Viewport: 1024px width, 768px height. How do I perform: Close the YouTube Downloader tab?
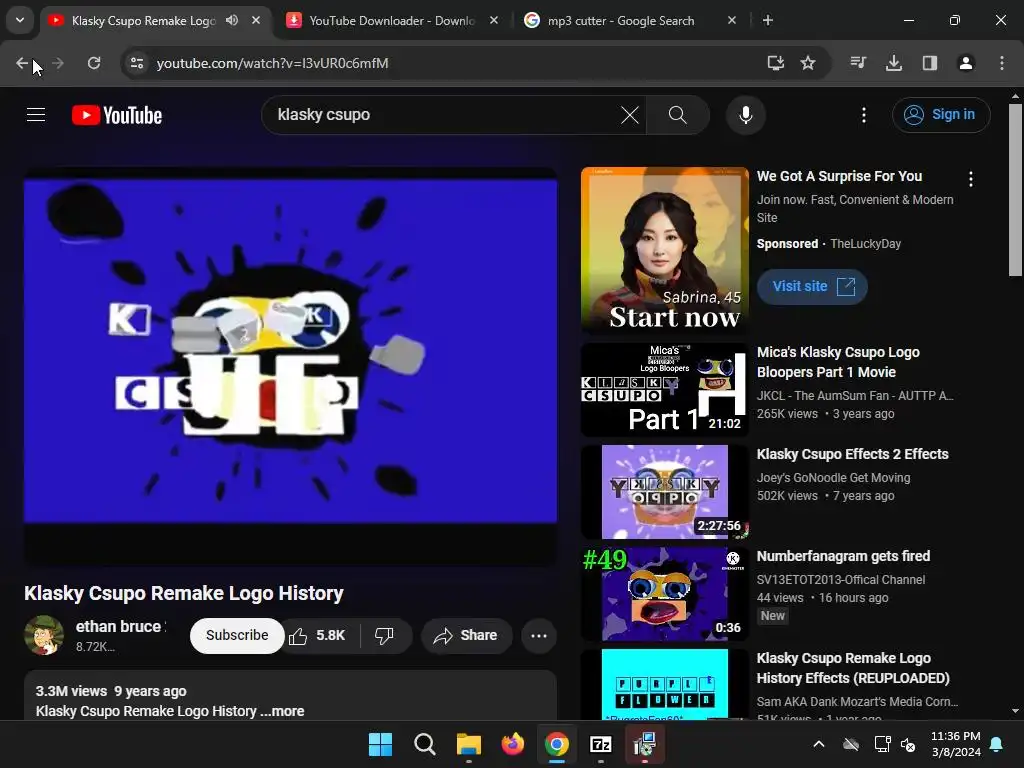coord(494,20)
